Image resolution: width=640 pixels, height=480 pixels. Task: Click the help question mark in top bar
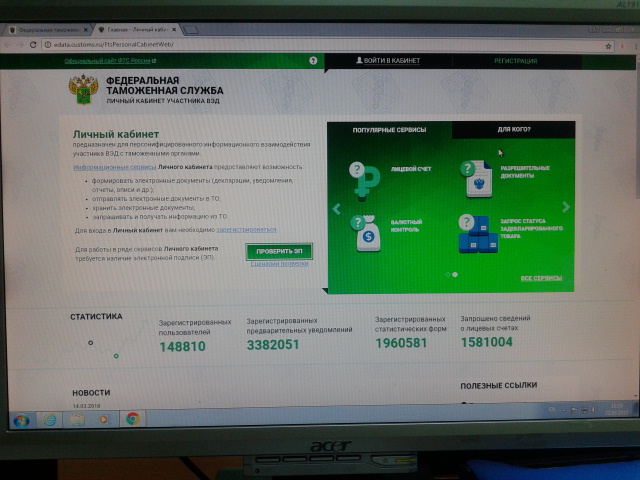313,61
